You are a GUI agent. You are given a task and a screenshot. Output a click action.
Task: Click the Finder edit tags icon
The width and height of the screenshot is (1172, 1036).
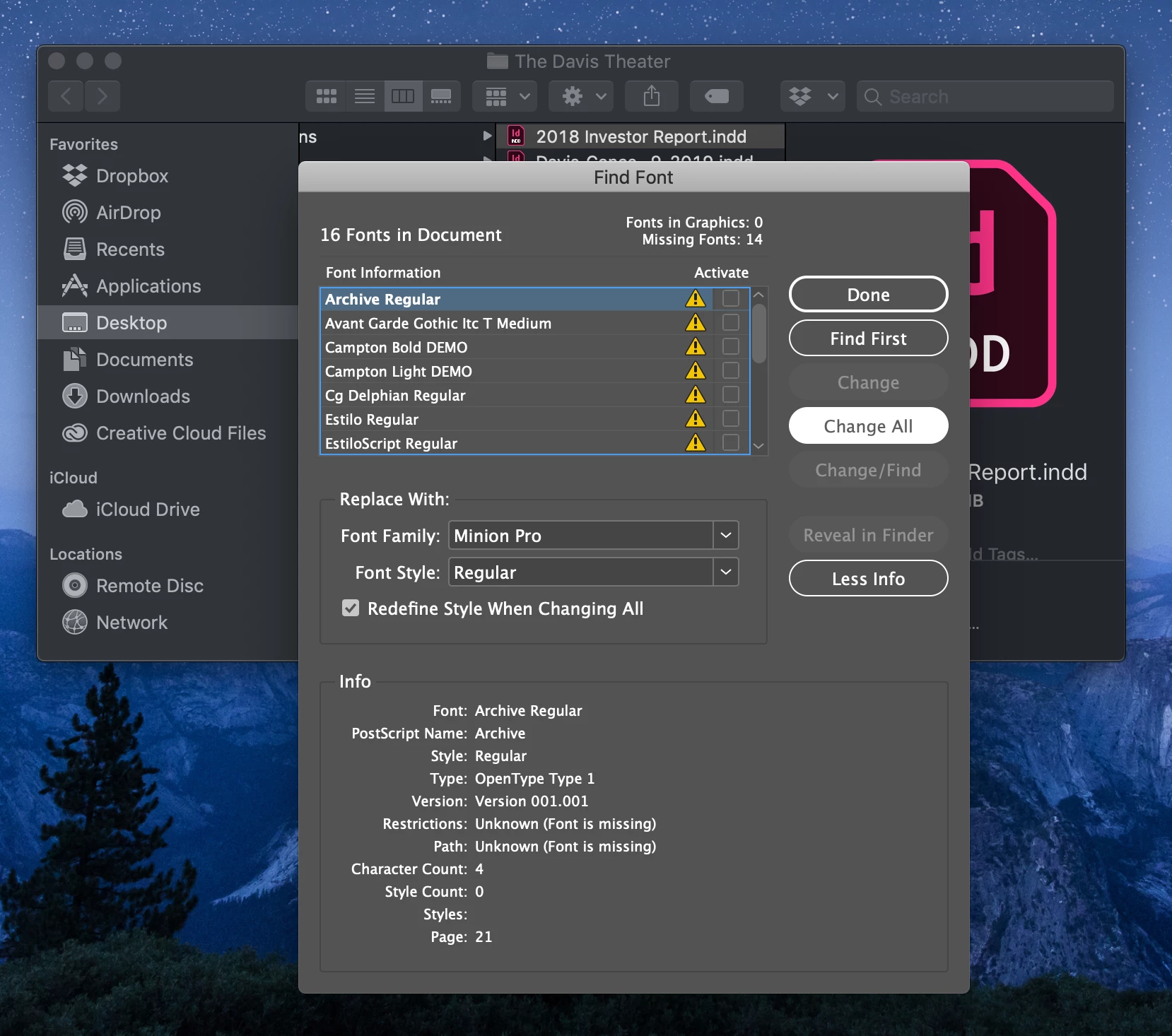click(x=717, y=96)
